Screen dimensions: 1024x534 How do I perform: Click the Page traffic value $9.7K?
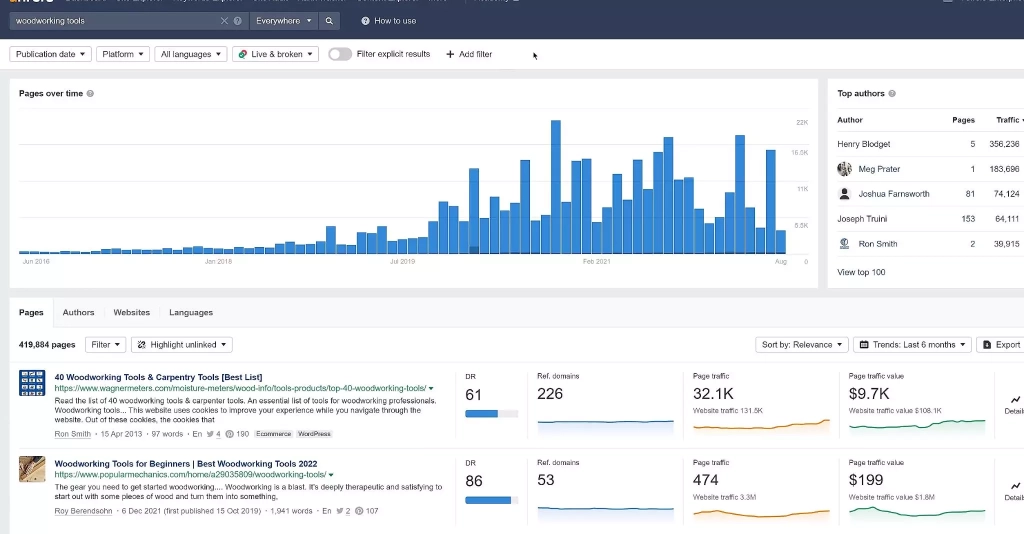[x=869, y=394]
